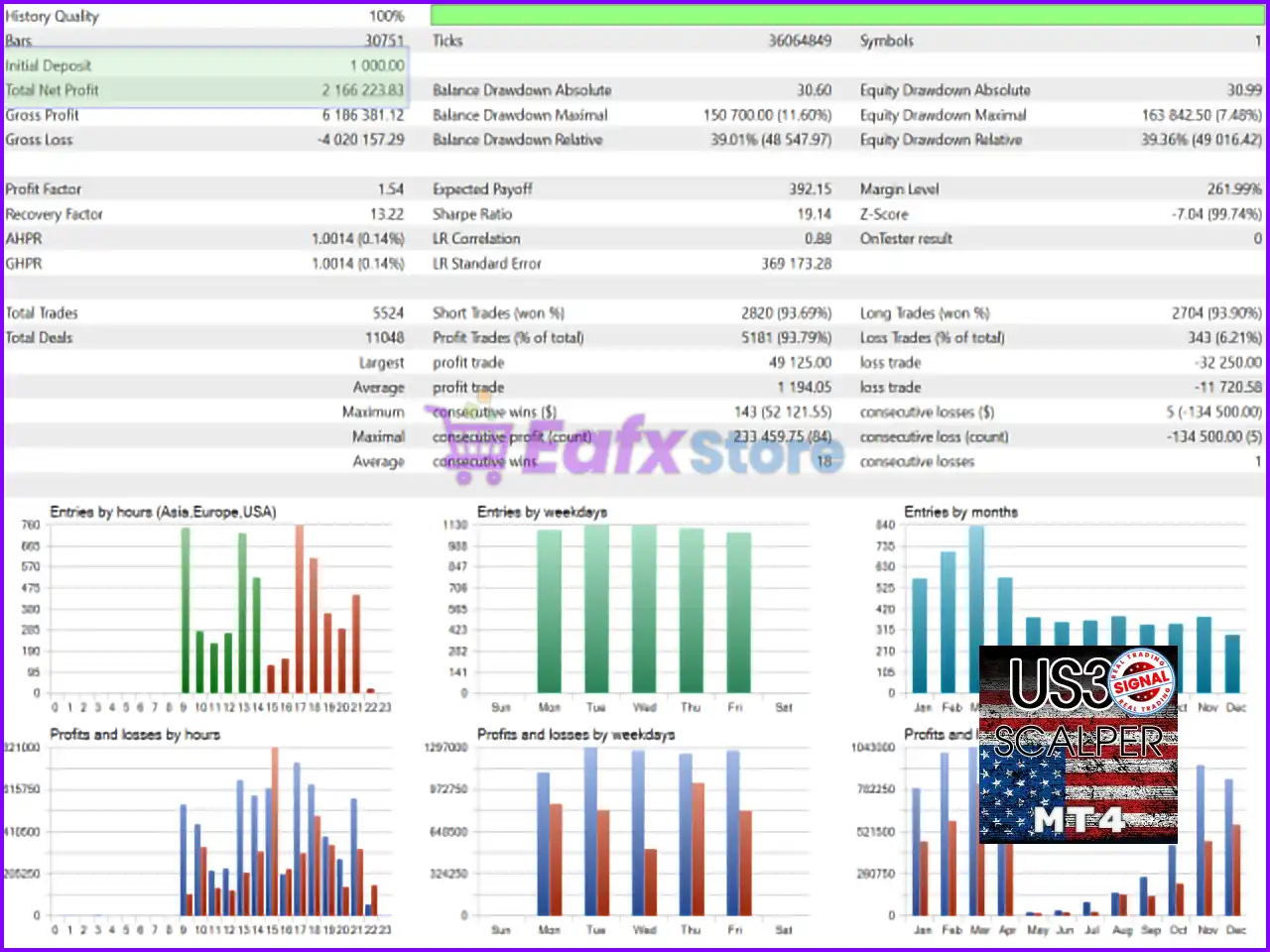Select Average loss trade value -11 720.58
This screenshot has width=1270, height=952.
(x=1228, y=388)
